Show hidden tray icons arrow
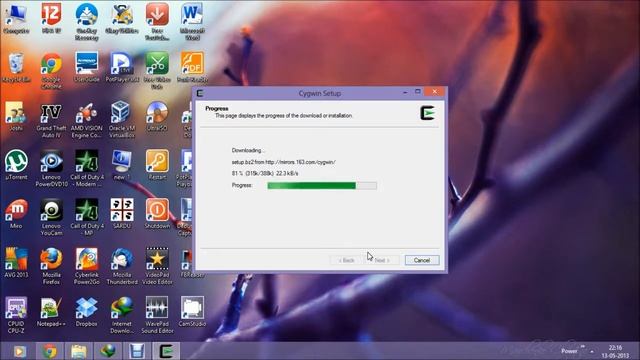The width and height of the screenshot is (640, 360). tap(591, 351)
